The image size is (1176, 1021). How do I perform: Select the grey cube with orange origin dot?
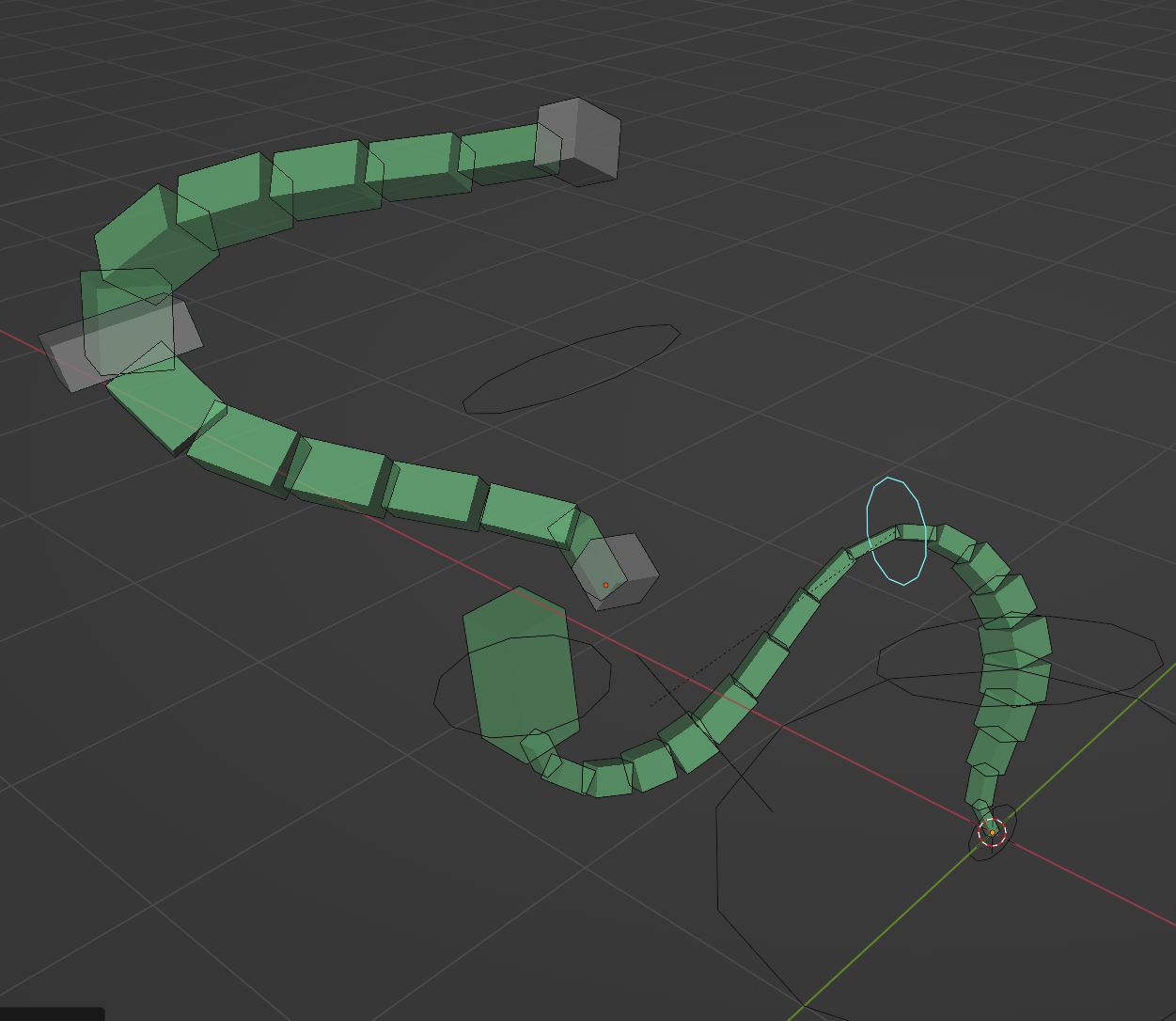(x=616, y=572)
